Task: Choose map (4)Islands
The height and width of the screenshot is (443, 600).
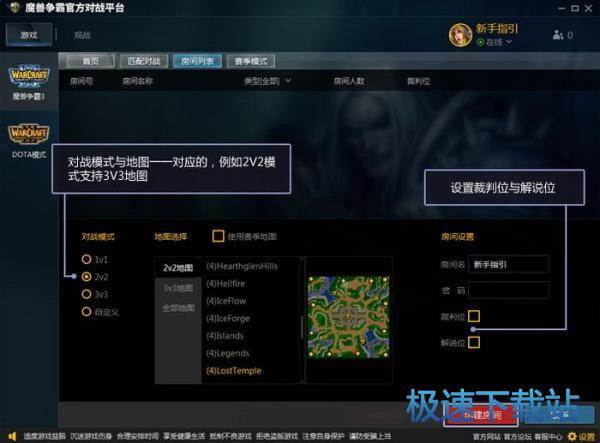Action: 225,336
